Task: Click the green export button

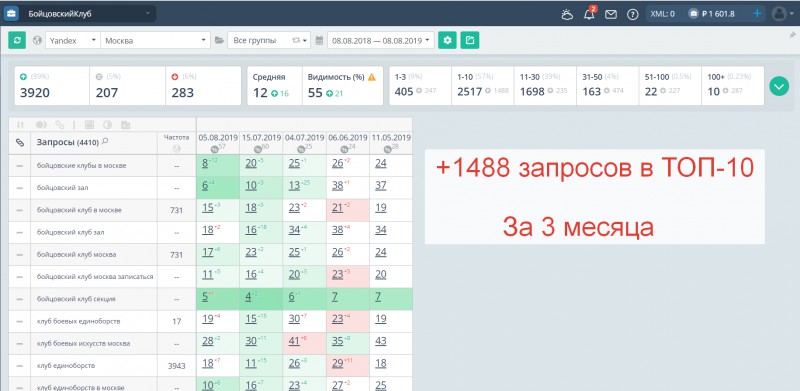Action: tap(470, 40)
